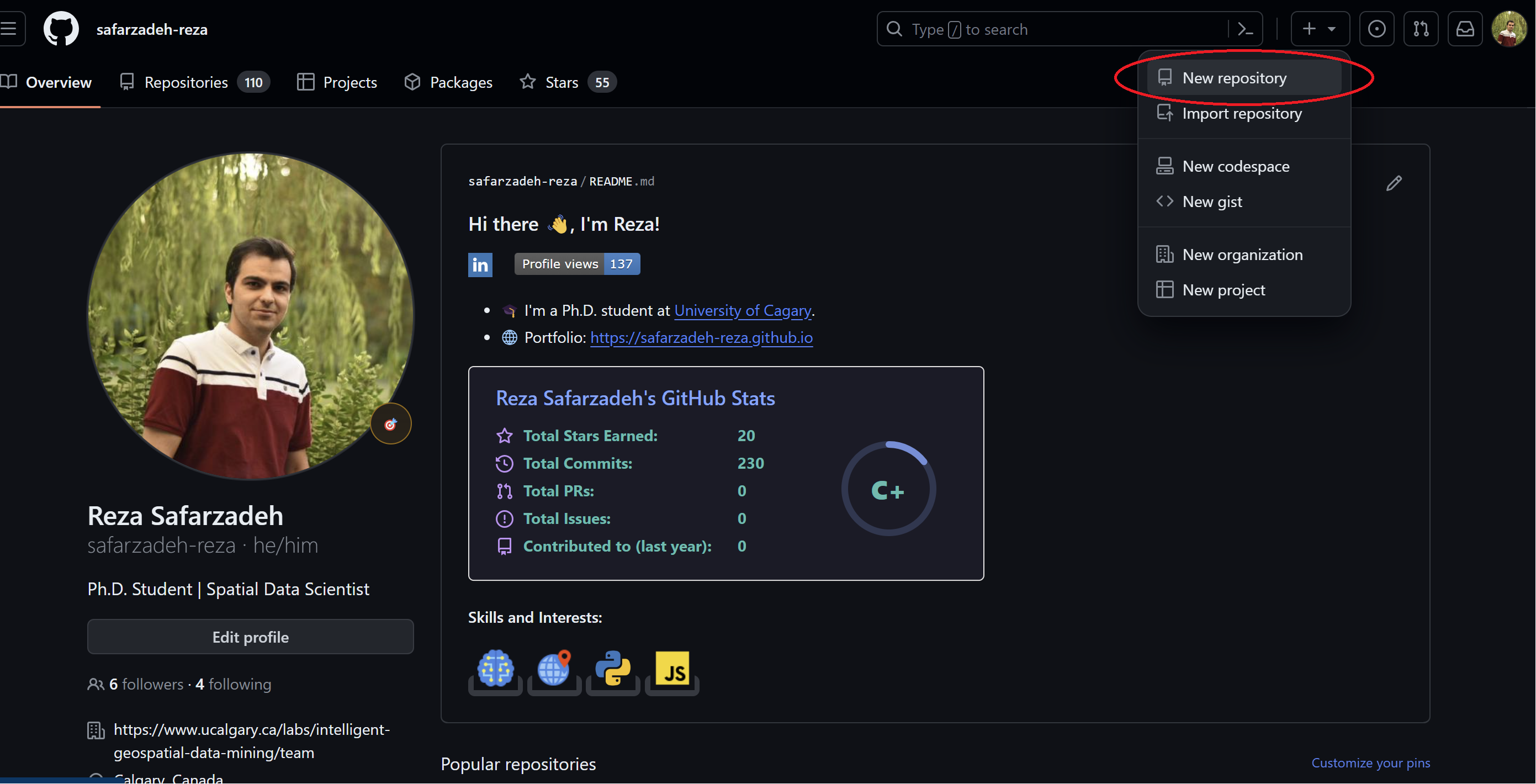The image size is (1536, 784).
Task: Edit README with the pencil icon
Action: coord(1394,183)
